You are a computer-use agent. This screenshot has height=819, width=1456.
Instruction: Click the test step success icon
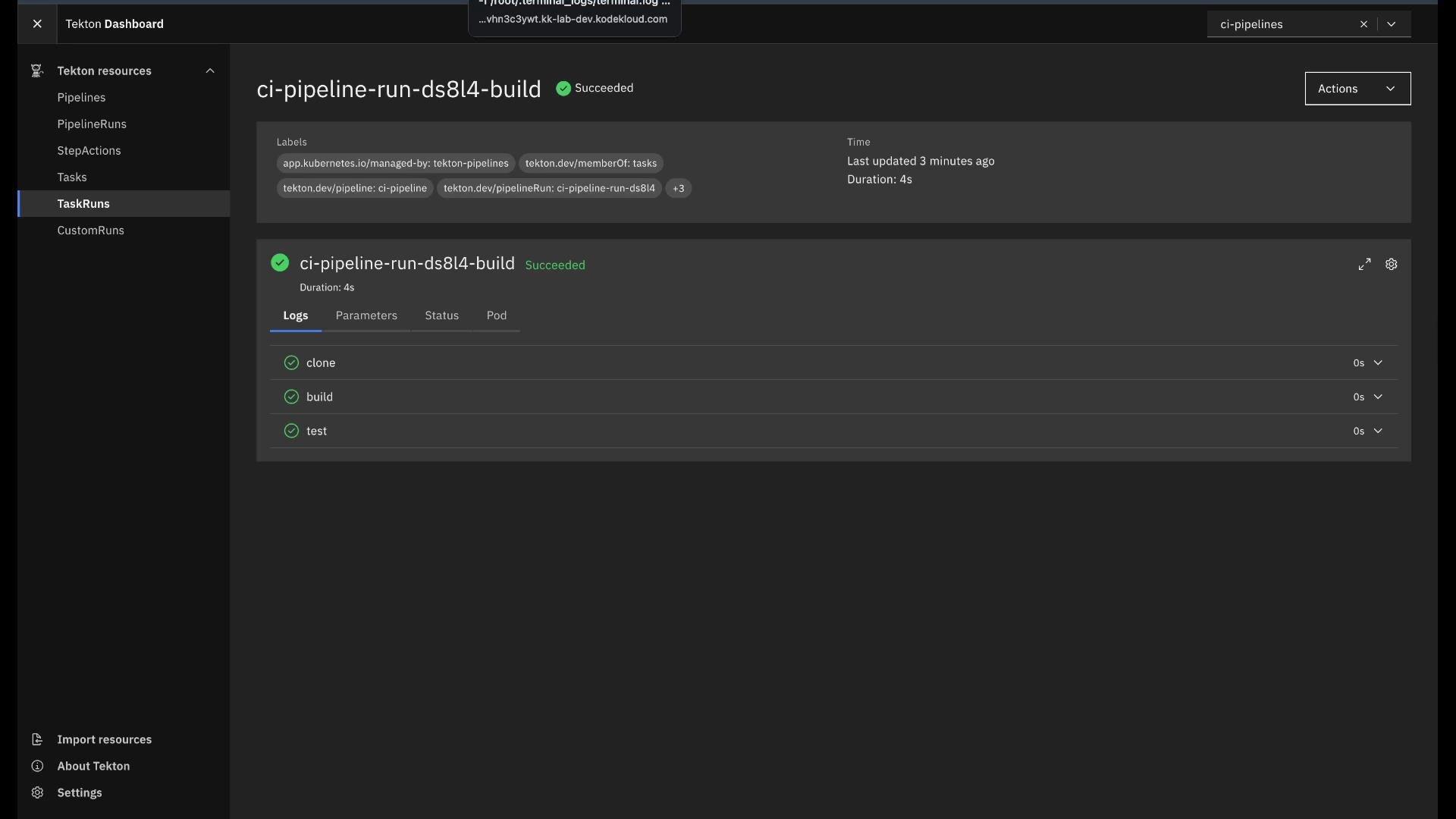[291, 431]
